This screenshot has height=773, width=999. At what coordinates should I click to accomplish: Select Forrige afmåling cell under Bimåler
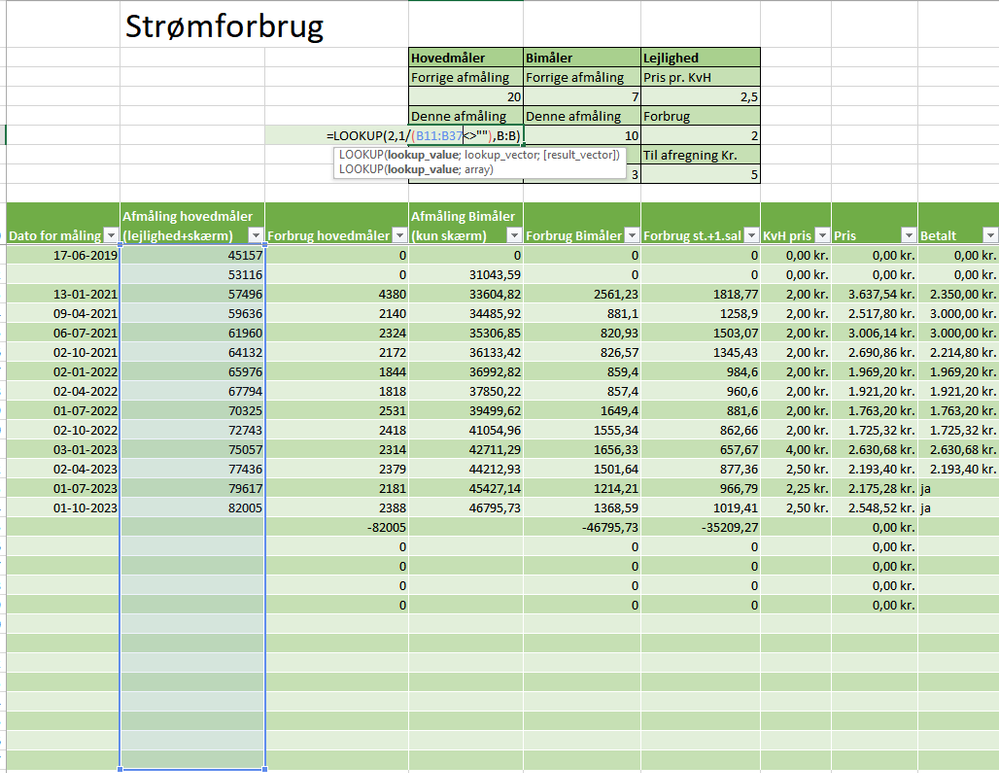(582, 77)
